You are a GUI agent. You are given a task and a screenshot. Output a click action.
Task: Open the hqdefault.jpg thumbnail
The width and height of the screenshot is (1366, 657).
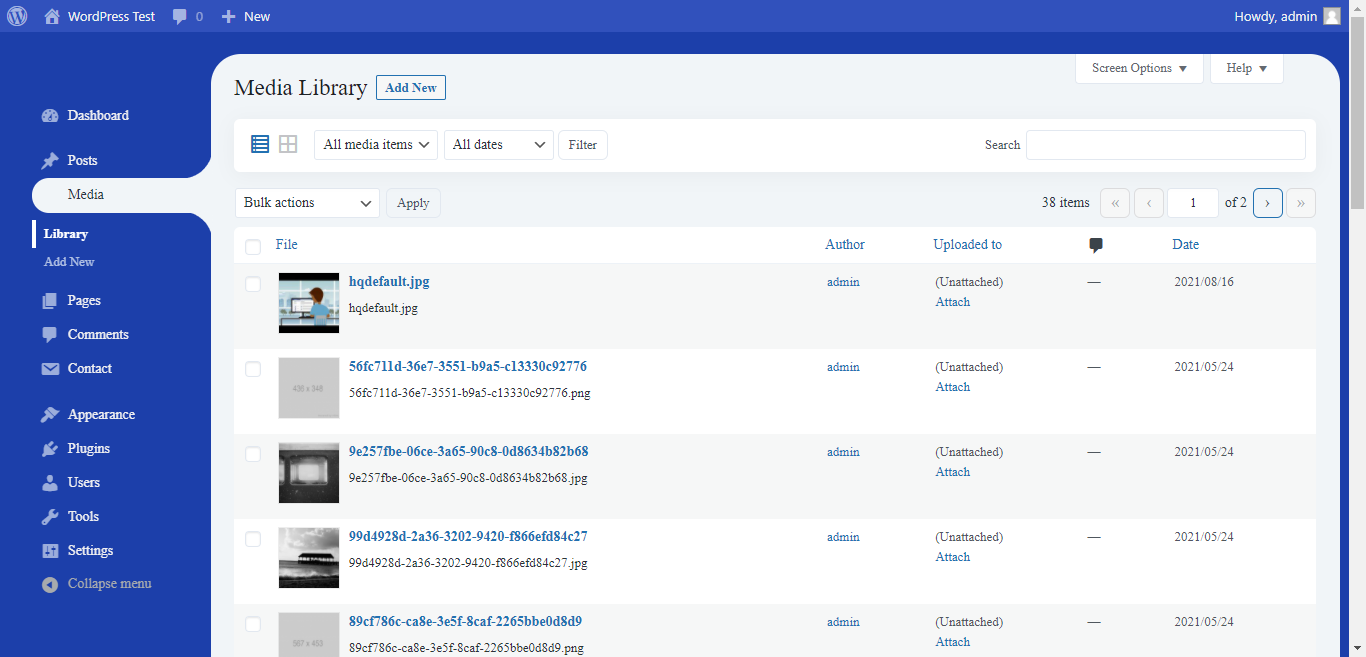point(309,303)
